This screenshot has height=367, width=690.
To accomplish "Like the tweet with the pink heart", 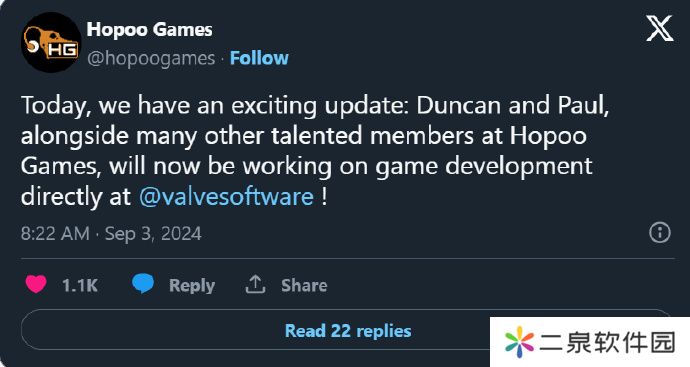I will (x=36, y=284).
